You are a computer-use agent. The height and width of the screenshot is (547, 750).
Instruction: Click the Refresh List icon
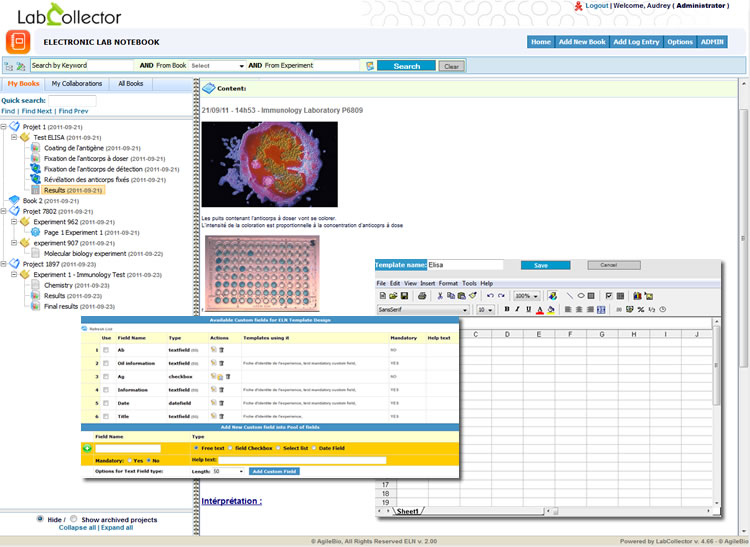(85, 329)
